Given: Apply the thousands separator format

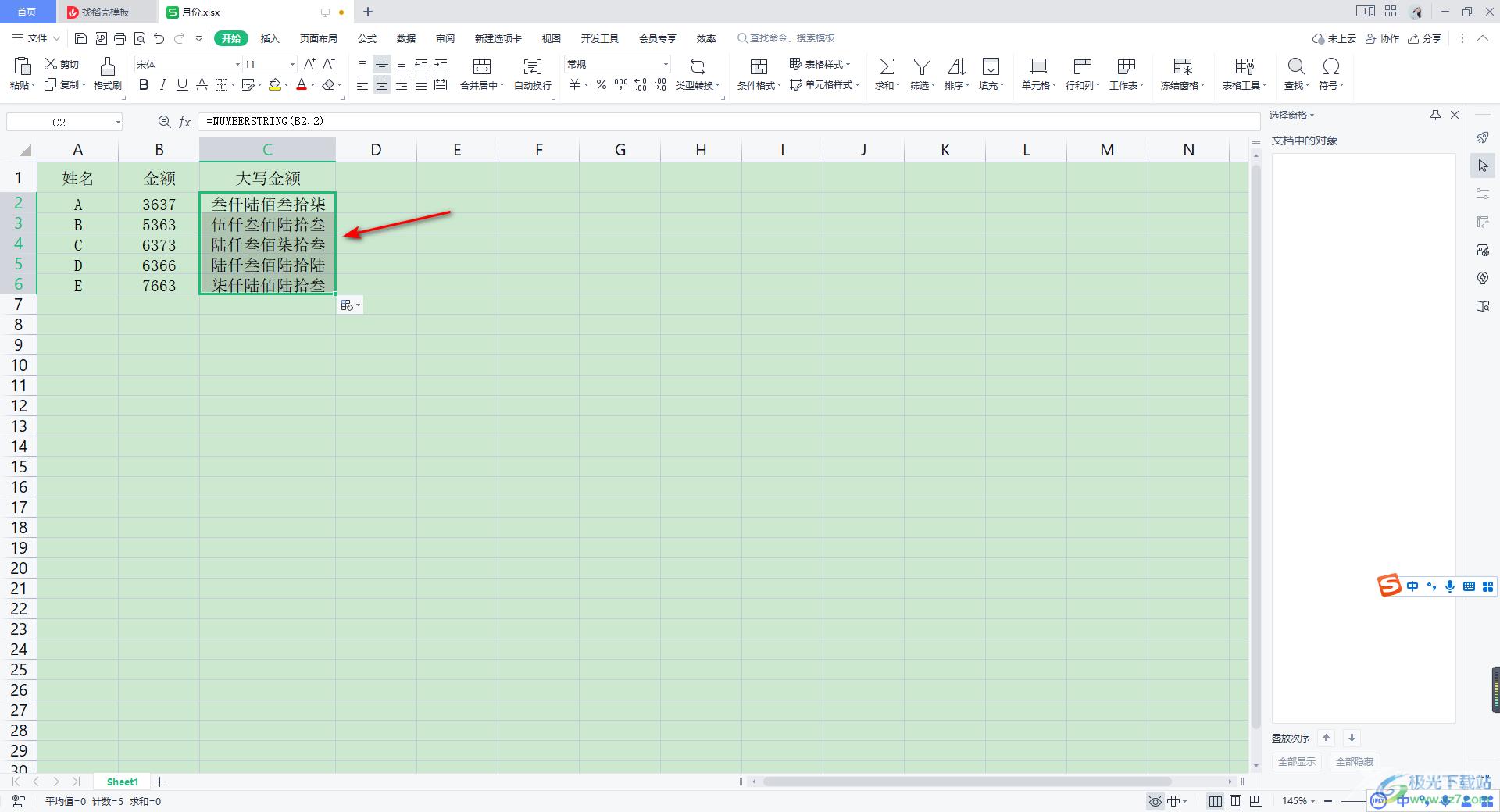Looking at the screenshot, I should [621, 84].
